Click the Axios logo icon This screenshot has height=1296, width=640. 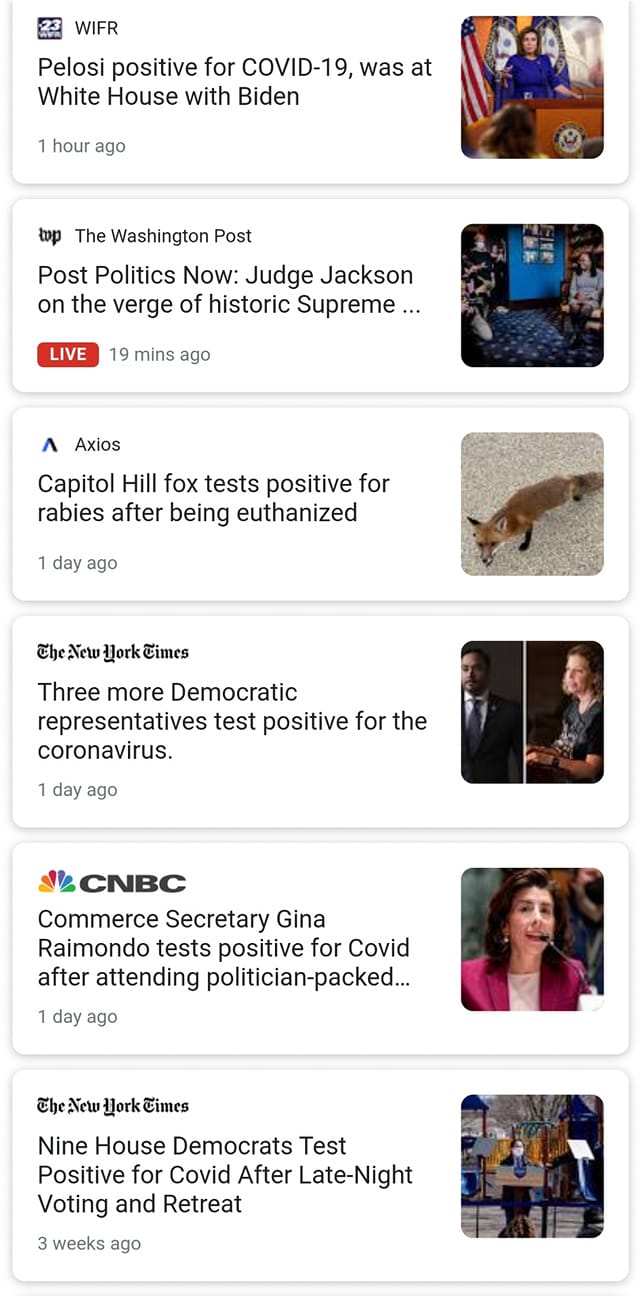tap(50, 445)
